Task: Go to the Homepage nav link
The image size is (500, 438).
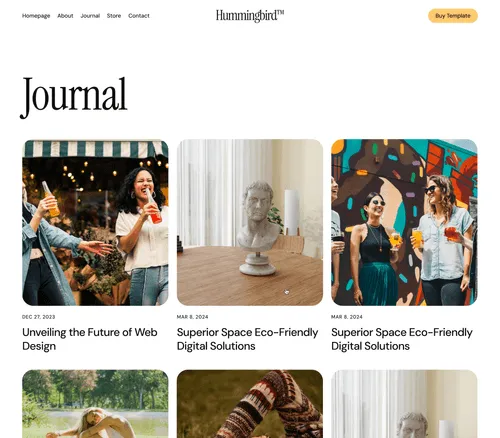Action: (36, 16)
